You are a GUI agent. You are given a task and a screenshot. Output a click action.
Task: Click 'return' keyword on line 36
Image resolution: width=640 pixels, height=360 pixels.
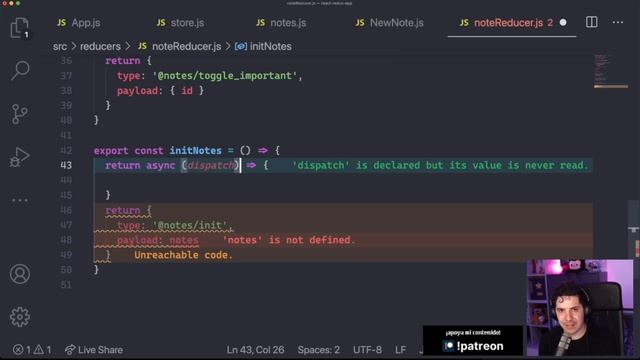point(122,61)
